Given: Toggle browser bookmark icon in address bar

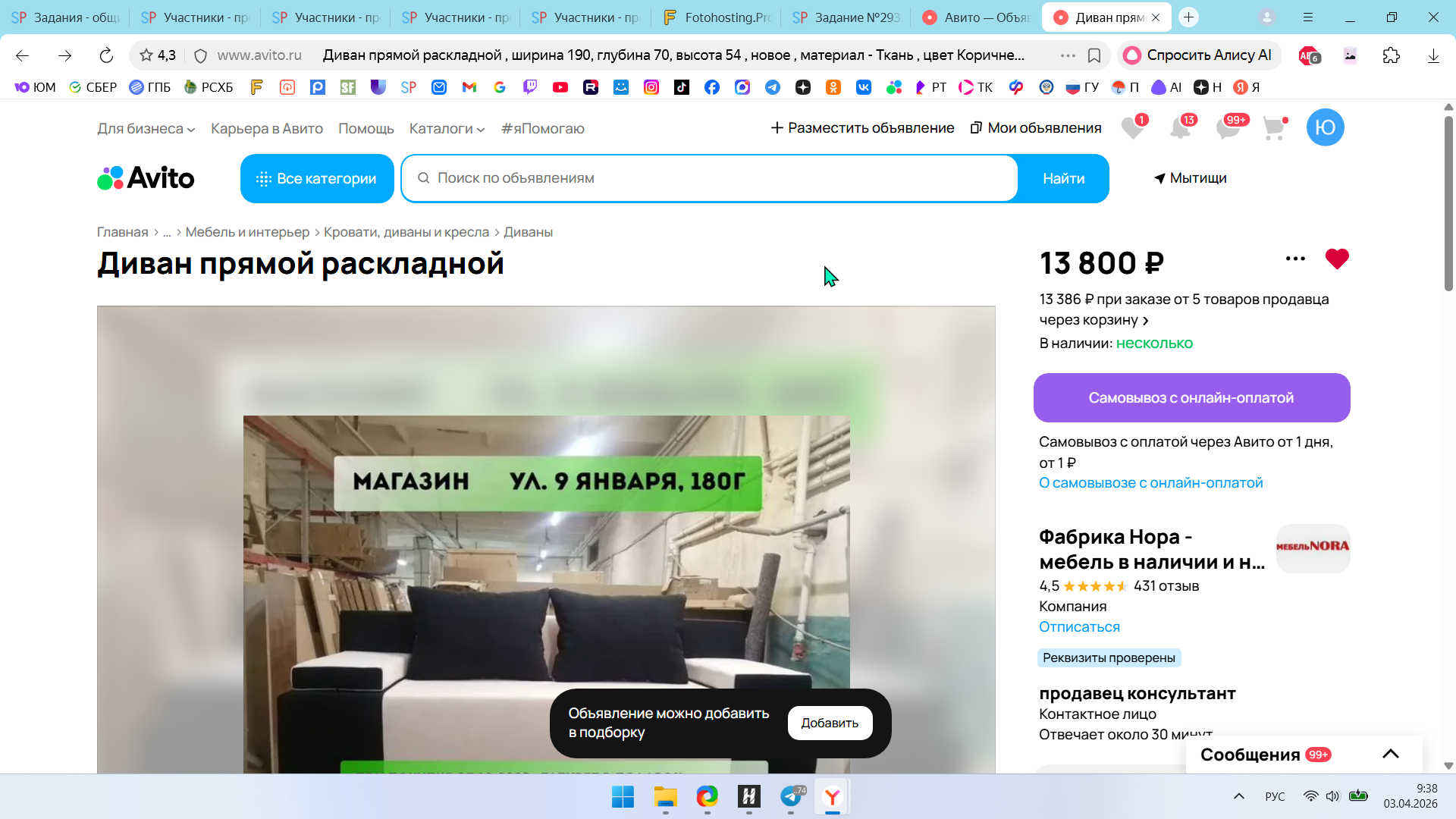Looking at the screenshot, I should (1094, 55).
